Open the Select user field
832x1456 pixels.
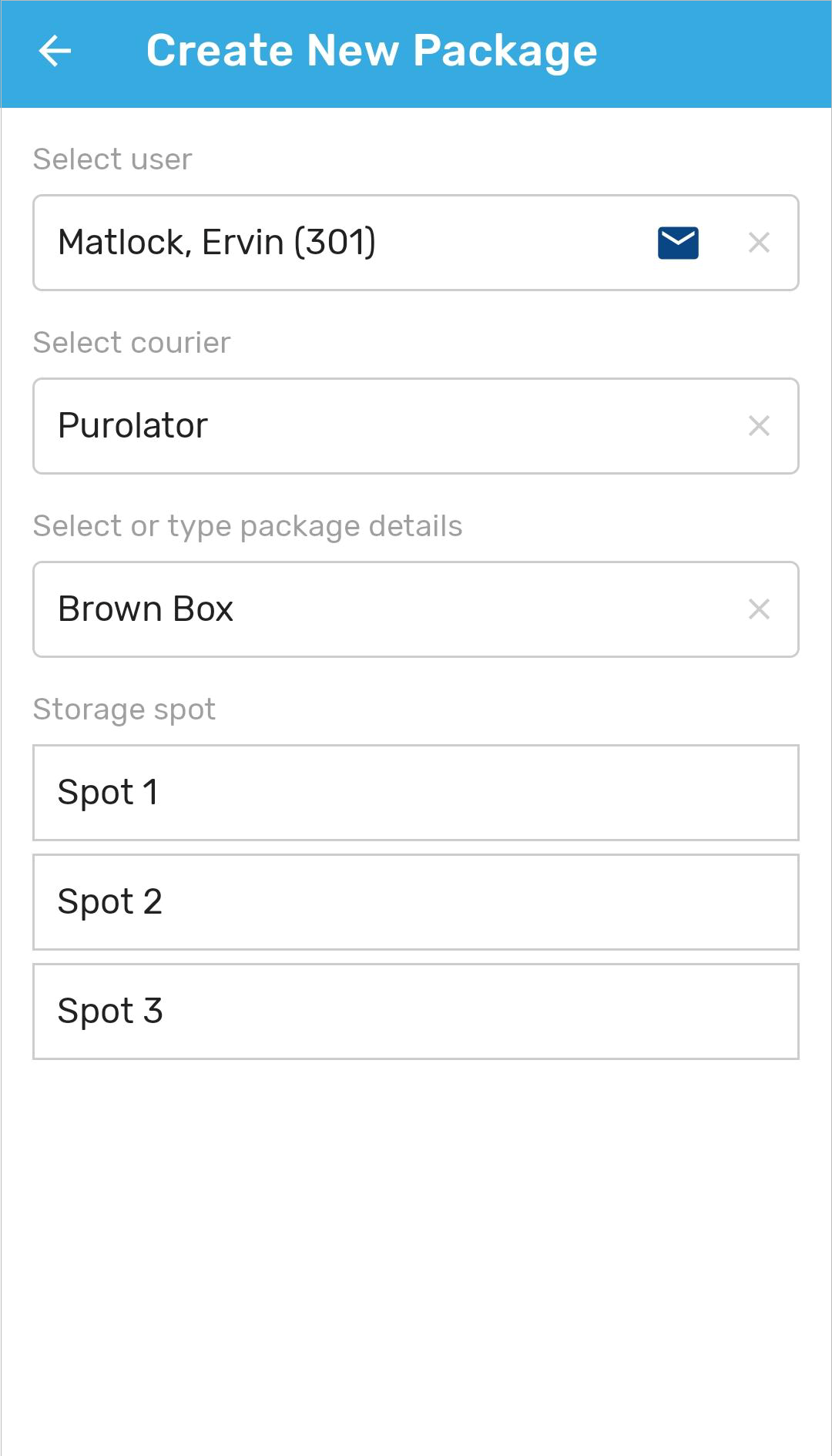tap(416, 243)
